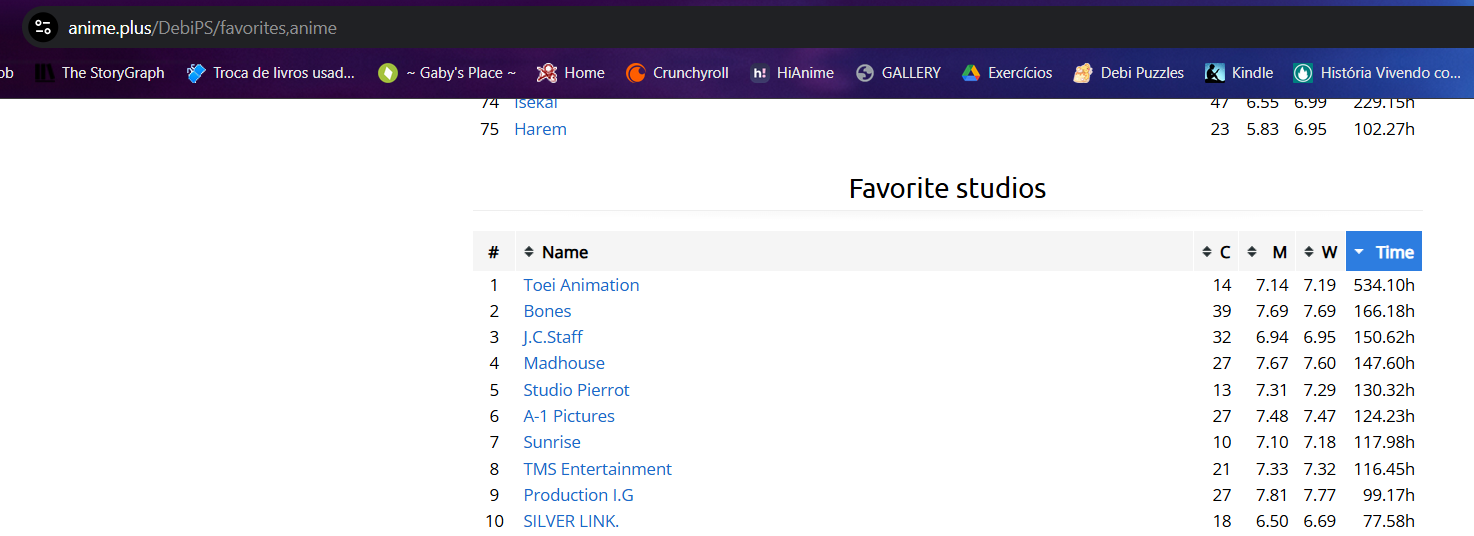
Task: Sort studios by C count column
Action: click(1217, 252)
